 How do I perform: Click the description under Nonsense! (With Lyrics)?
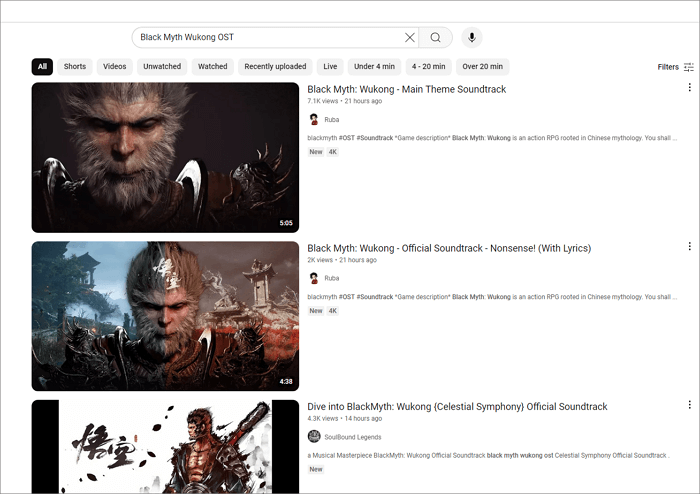[492, 297]
